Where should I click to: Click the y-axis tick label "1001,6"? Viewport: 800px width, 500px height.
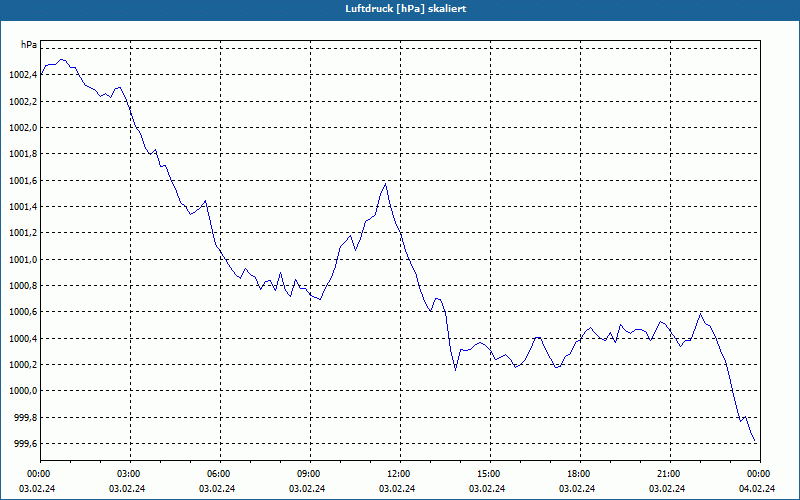pos(23,181)
